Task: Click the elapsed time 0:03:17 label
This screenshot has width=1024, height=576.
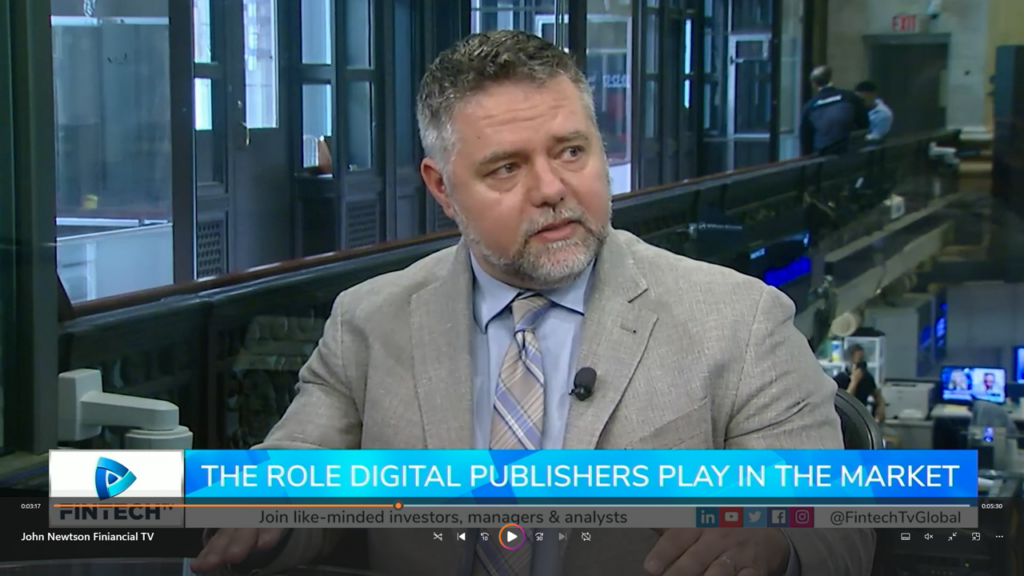Action: (x=30, y=506)
